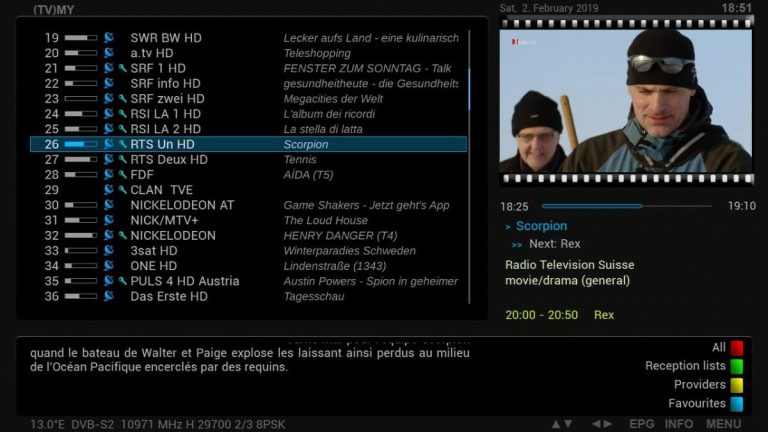Click the live TV preview thumbnail
768x432 pixels.
point(625,101)
